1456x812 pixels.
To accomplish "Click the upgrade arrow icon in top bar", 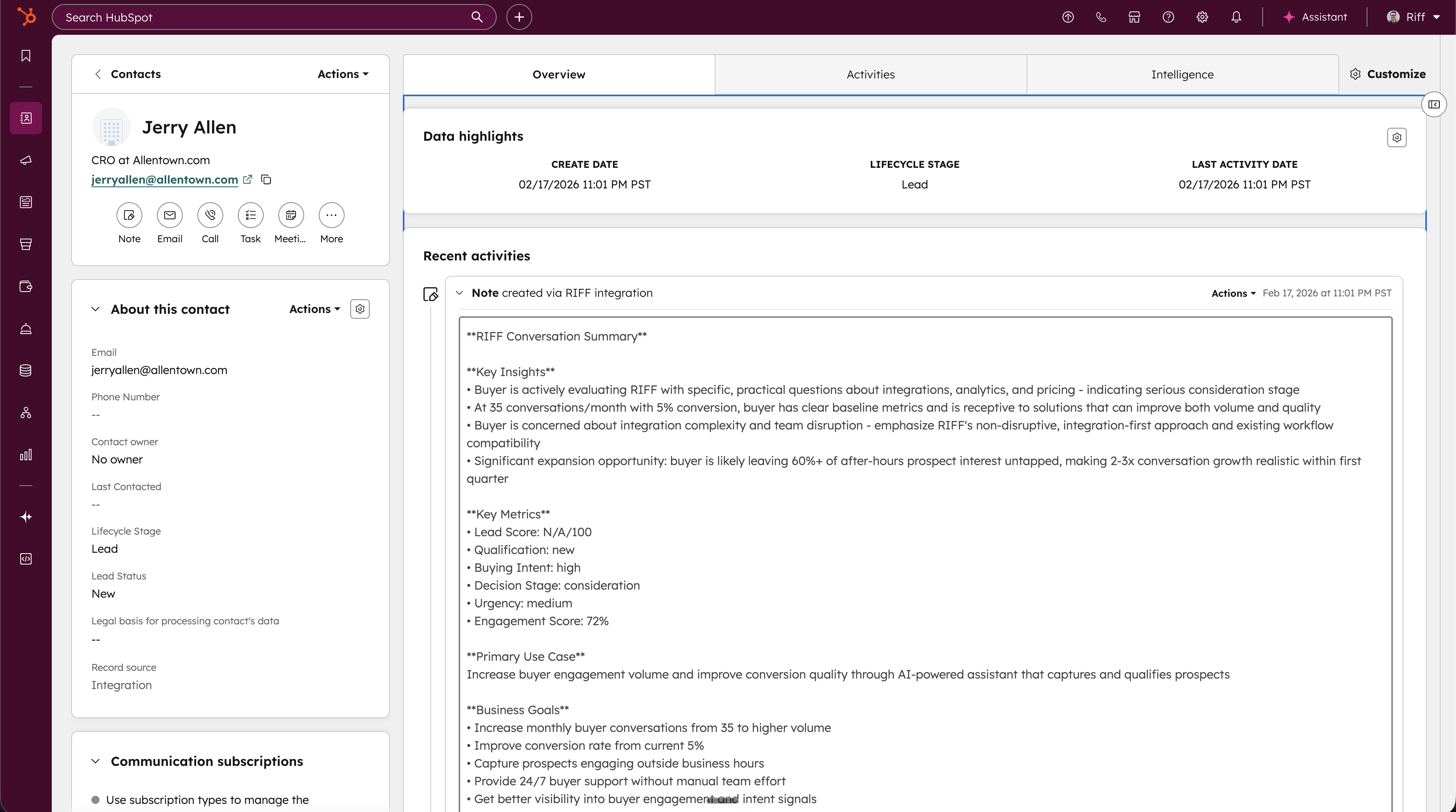I will [x=1068, y=17].
